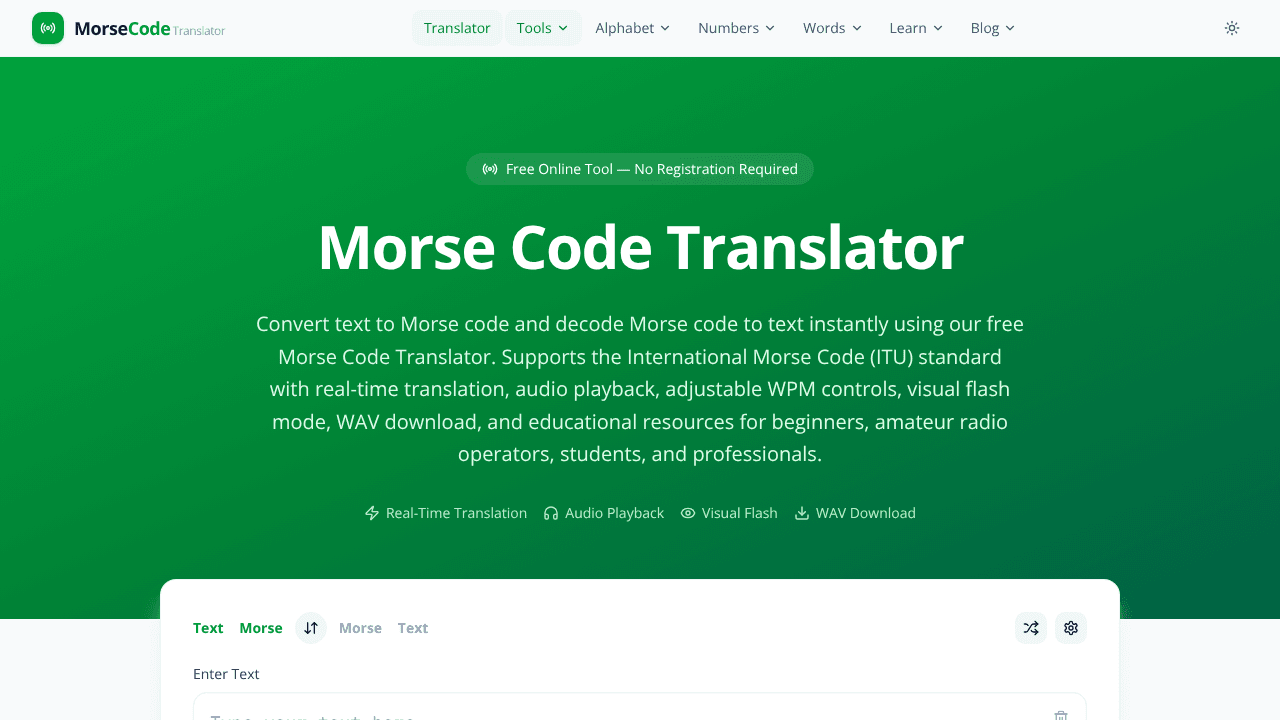Open translator settings gear icon
1280x720 pixels.
(1071, 628)
